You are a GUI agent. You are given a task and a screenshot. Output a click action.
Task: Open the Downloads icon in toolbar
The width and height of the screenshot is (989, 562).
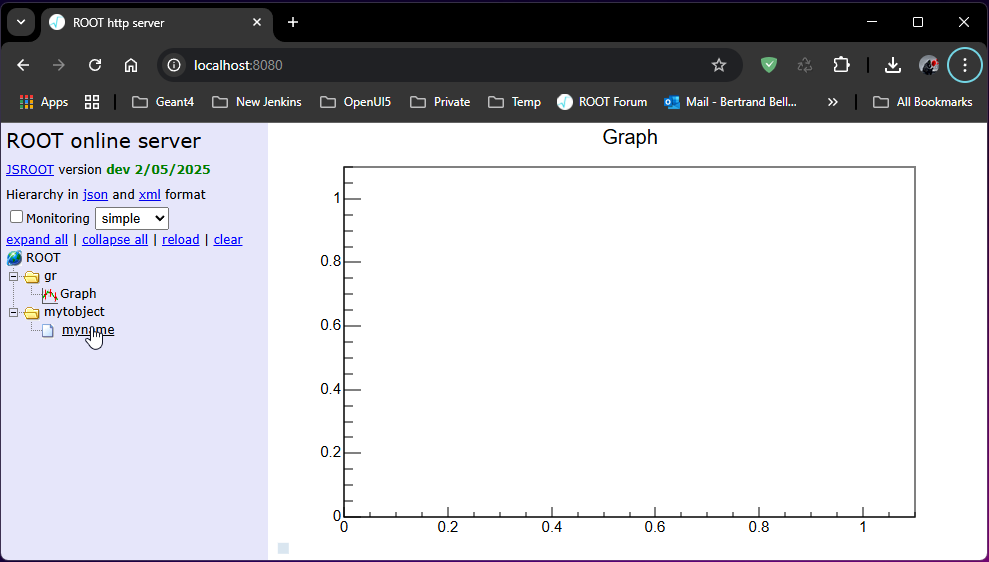(893, 65)
